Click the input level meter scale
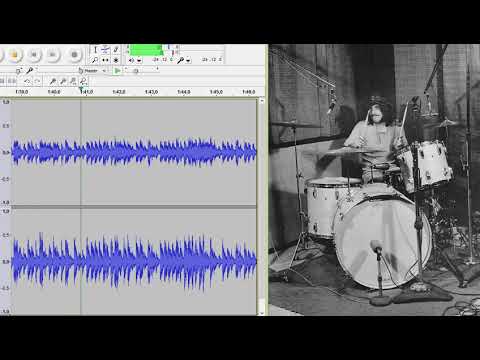The width and height of the screenshot is (480, 360). [x=211, y=60]
